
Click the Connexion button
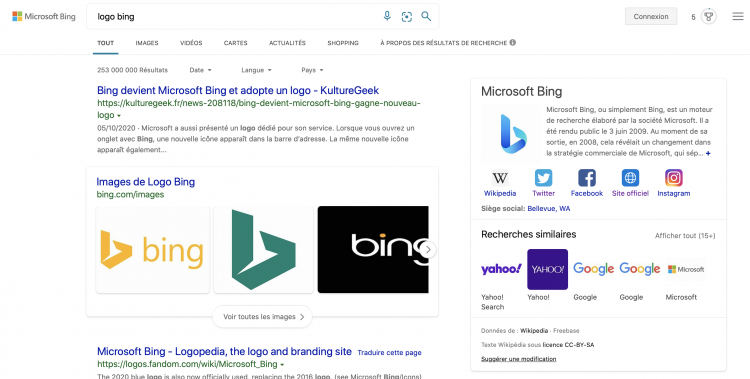651,16
